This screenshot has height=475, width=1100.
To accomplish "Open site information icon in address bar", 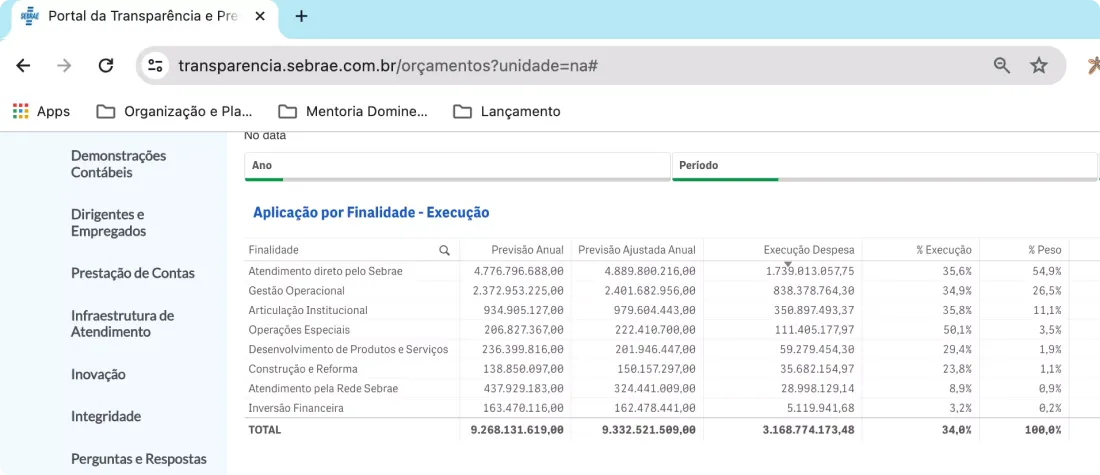I will pyautogui.click(x=155, y=66).
